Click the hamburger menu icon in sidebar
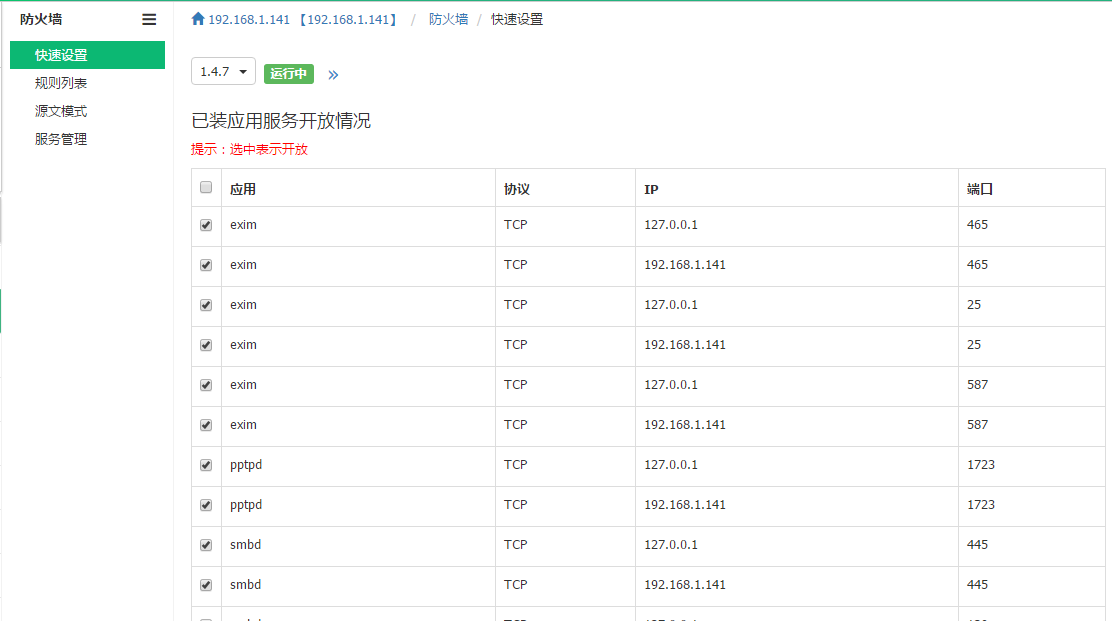The height and width of the screenshot is (621, 1112). tap(149, 19)
